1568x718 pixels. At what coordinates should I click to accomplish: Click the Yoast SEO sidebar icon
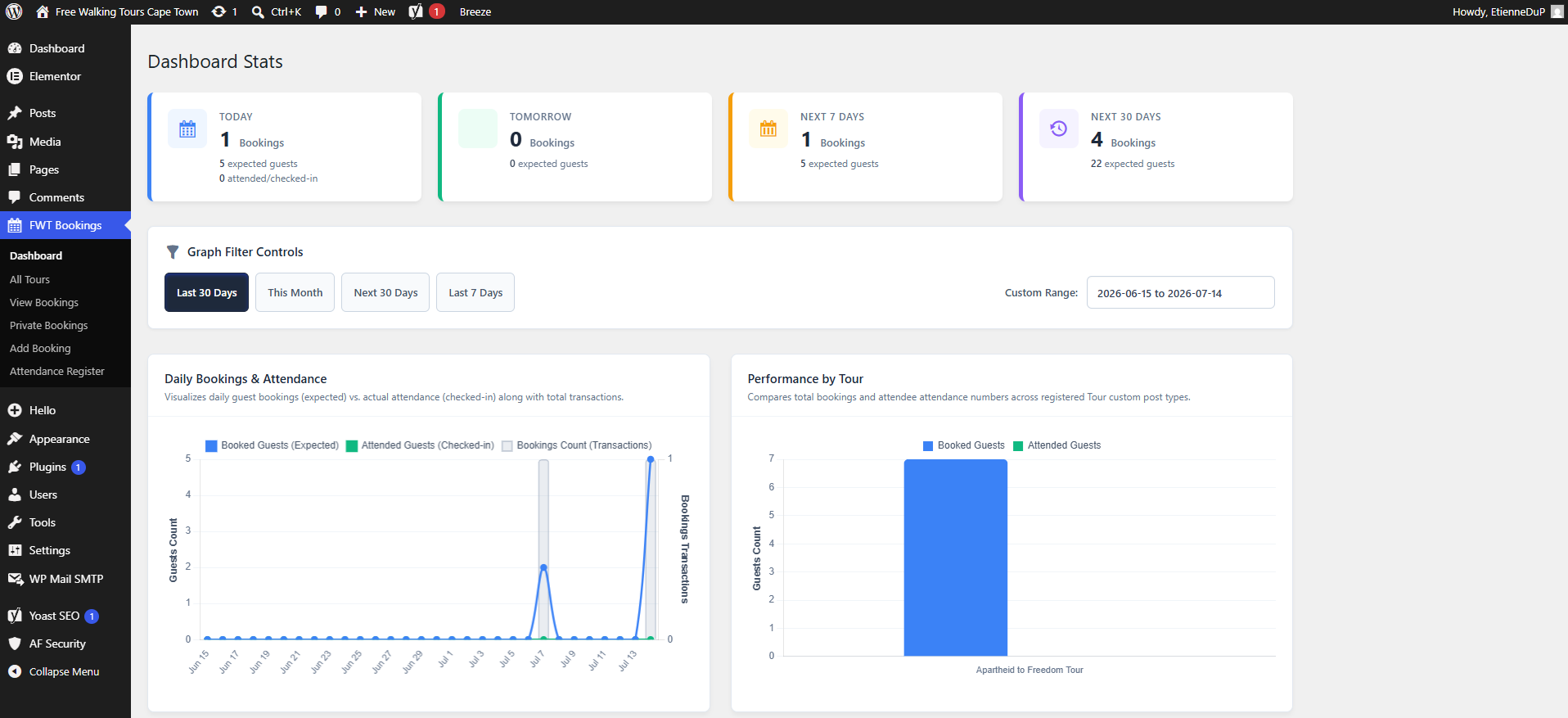click(15, 616)
